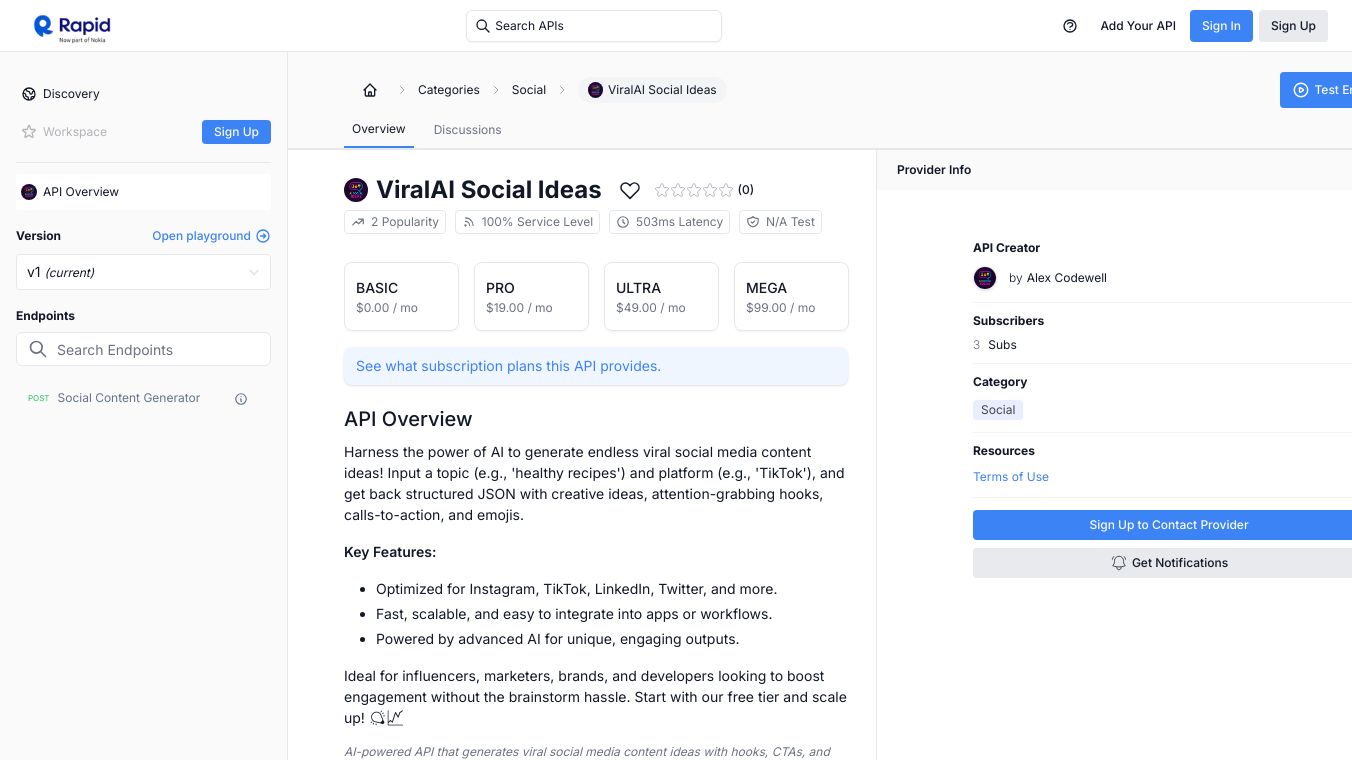Open the help question mark icon
The height and width of the screenshot is (760, 1352).
1070,26
